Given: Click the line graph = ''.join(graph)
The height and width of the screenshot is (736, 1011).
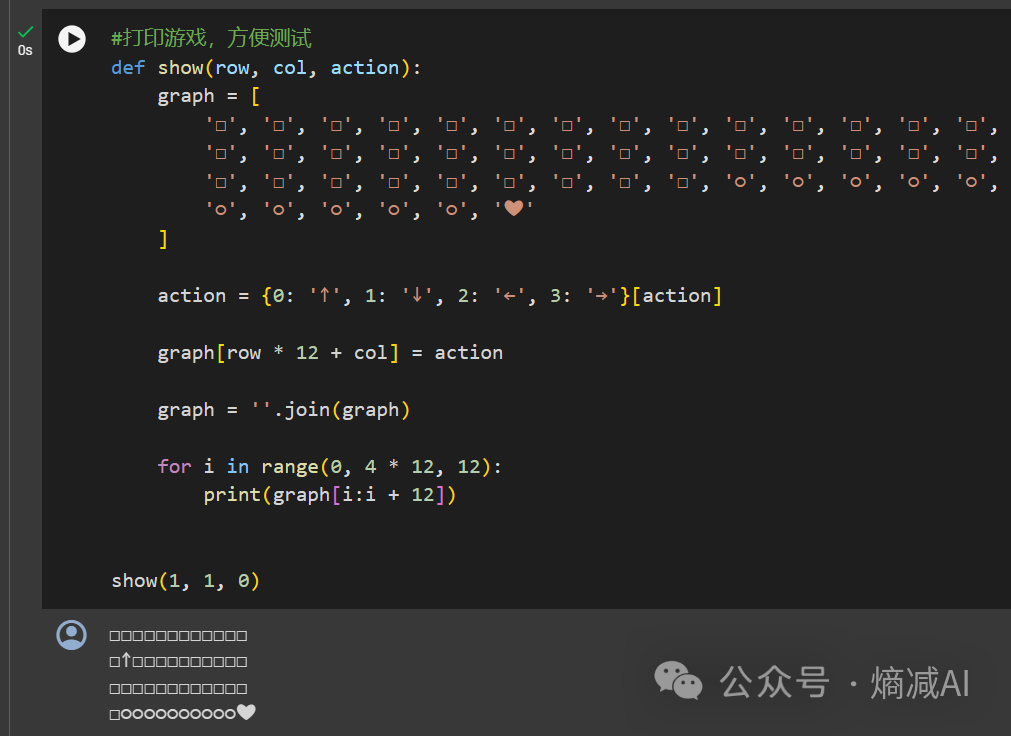Looking at the screenshot, I should (x=284, y=410).
